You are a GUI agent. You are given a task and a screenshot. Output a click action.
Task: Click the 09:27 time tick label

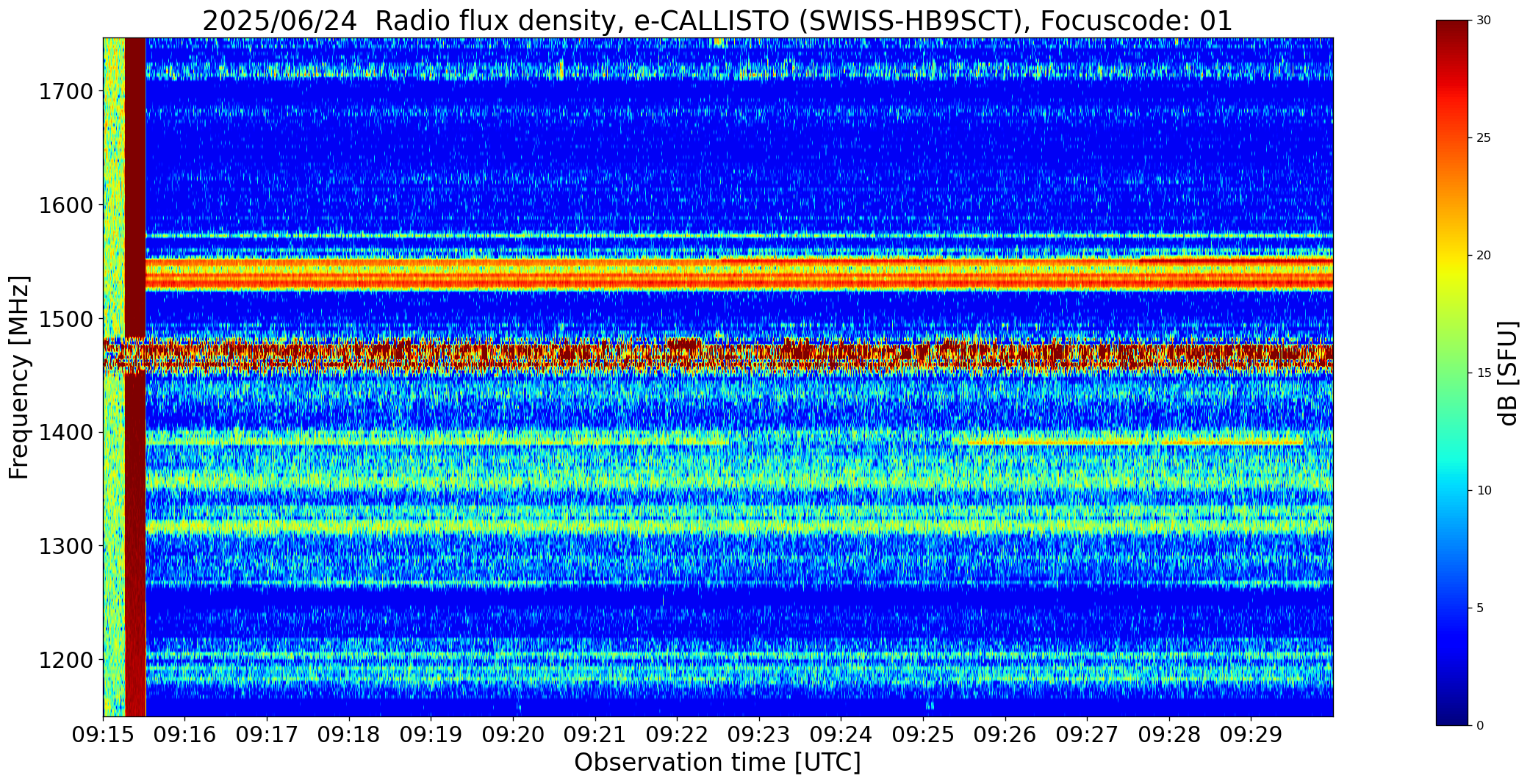pos(1087,735)
